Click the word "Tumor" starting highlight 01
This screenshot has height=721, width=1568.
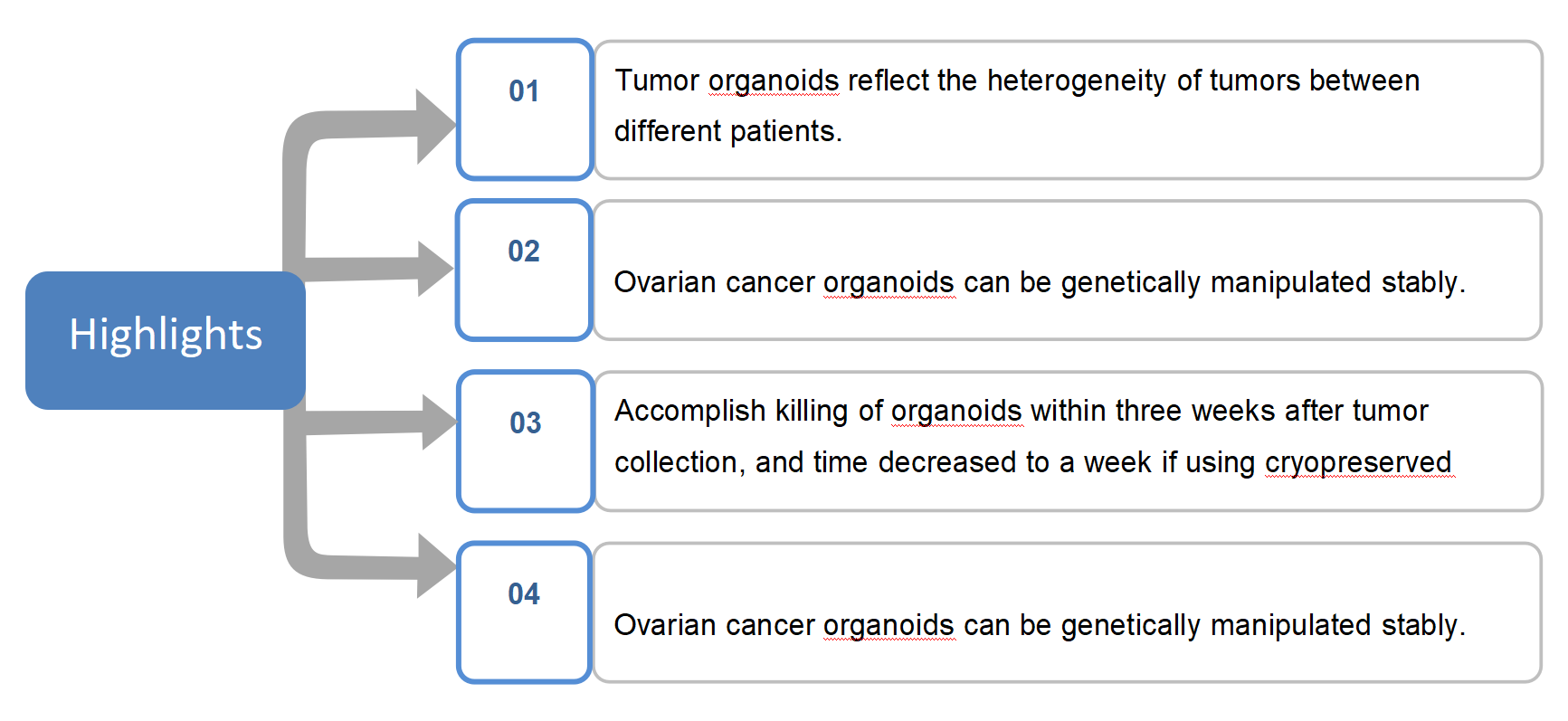[x=657, y=81]
